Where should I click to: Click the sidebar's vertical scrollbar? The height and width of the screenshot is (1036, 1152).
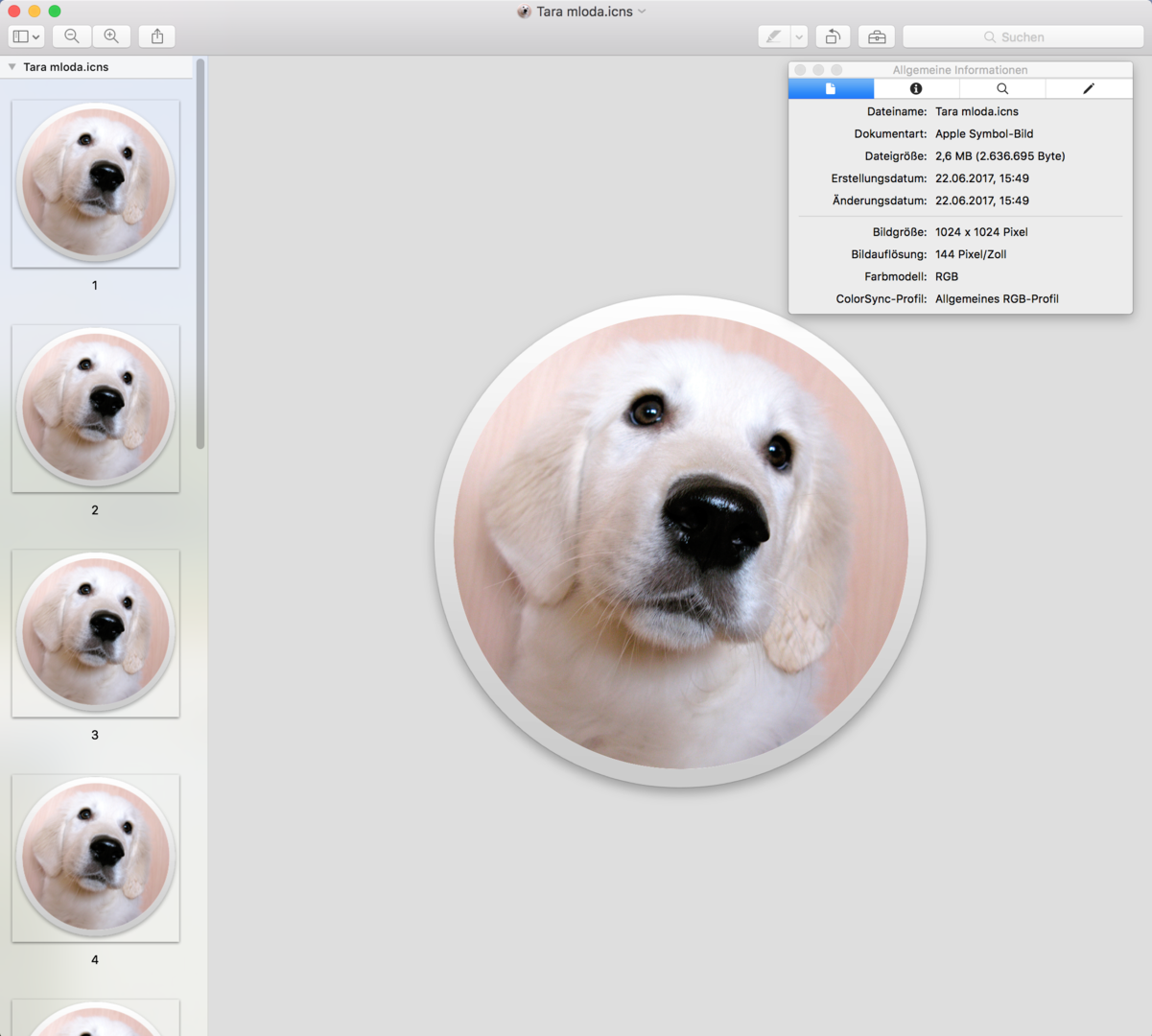[200, 254]
